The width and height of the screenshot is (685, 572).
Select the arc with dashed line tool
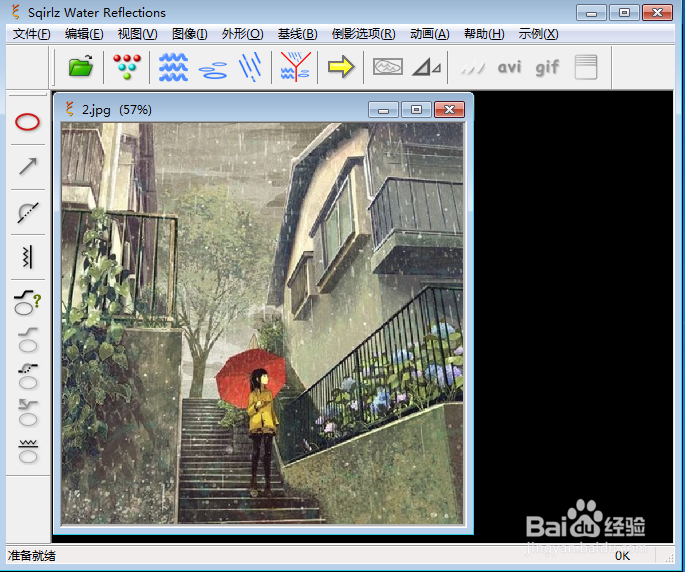[28, 212]
